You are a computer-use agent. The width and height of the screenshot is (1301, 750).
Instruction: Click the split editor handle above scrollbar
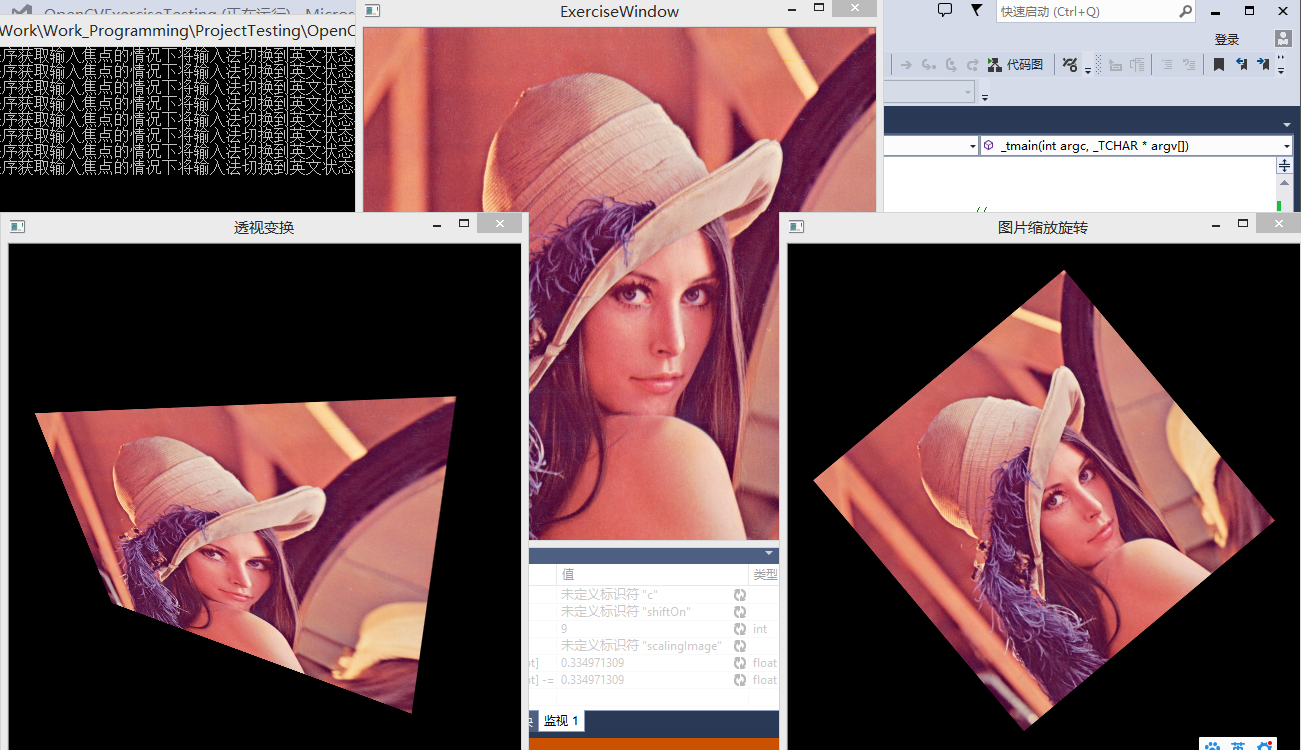click(x=1285, y=166)
